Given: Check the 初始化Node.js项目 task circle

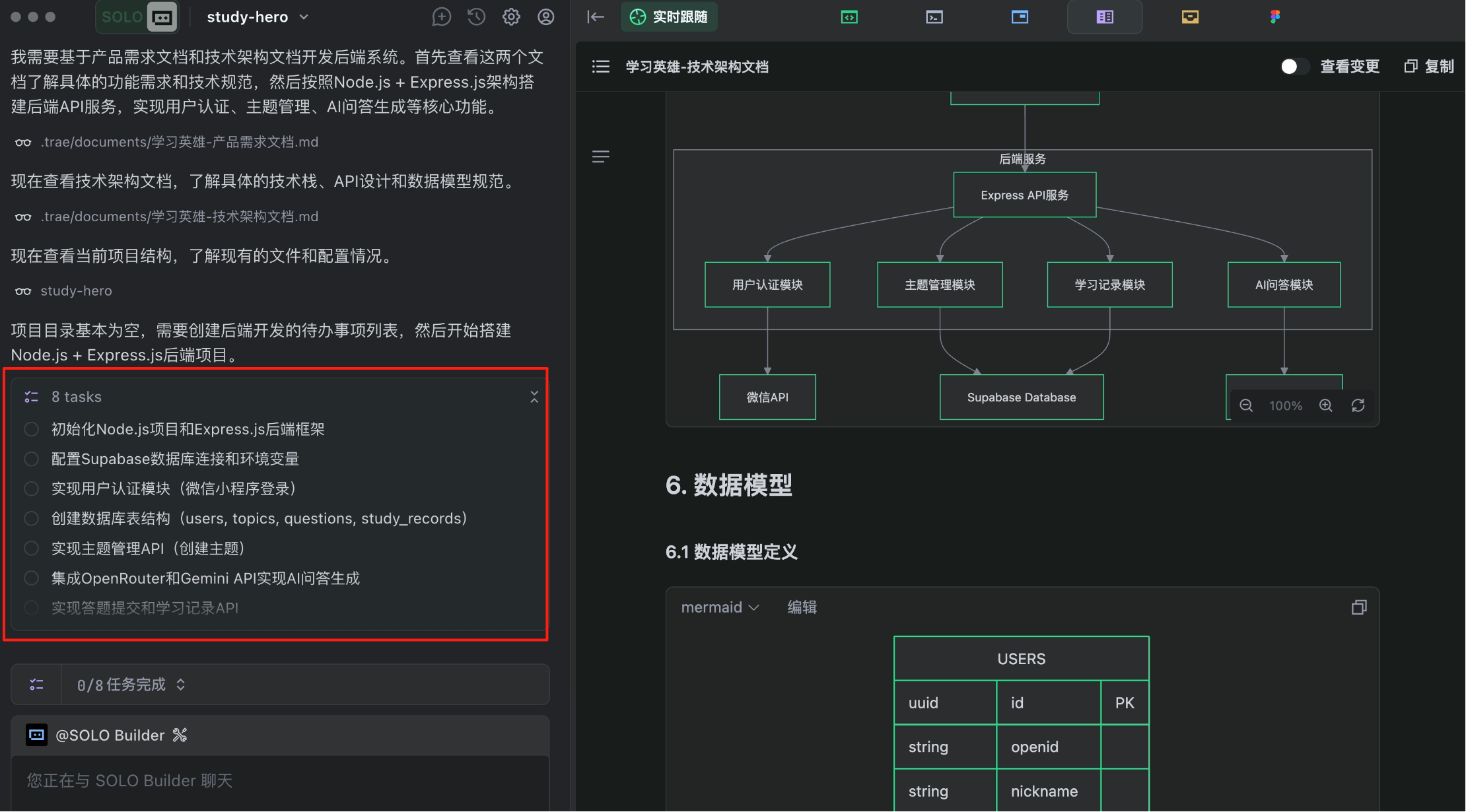Looking at the screenshot, I should coord(31,429).
